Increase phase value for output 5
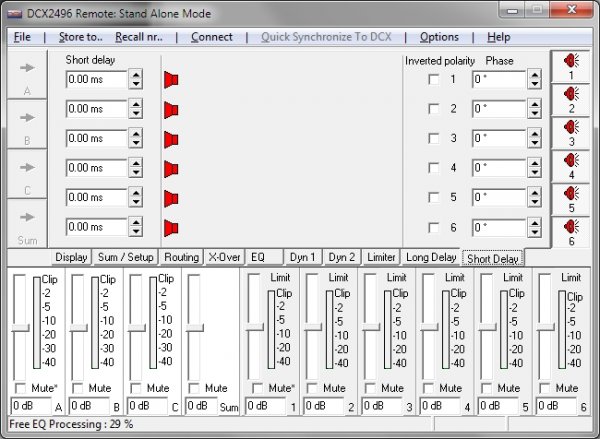Viewport: 600px width, 439px height. pos(535,193)
